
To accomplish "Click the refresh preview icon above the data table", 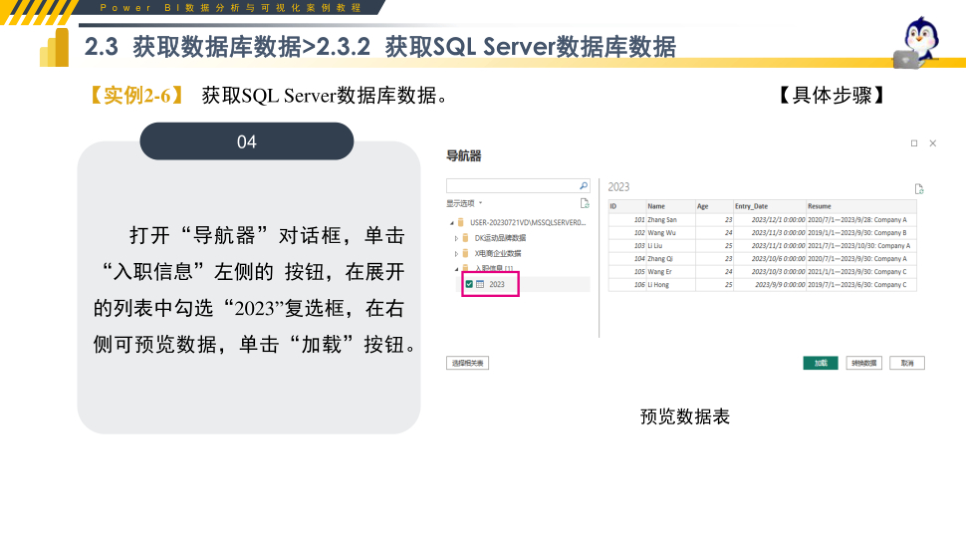I will click(919, 189).
